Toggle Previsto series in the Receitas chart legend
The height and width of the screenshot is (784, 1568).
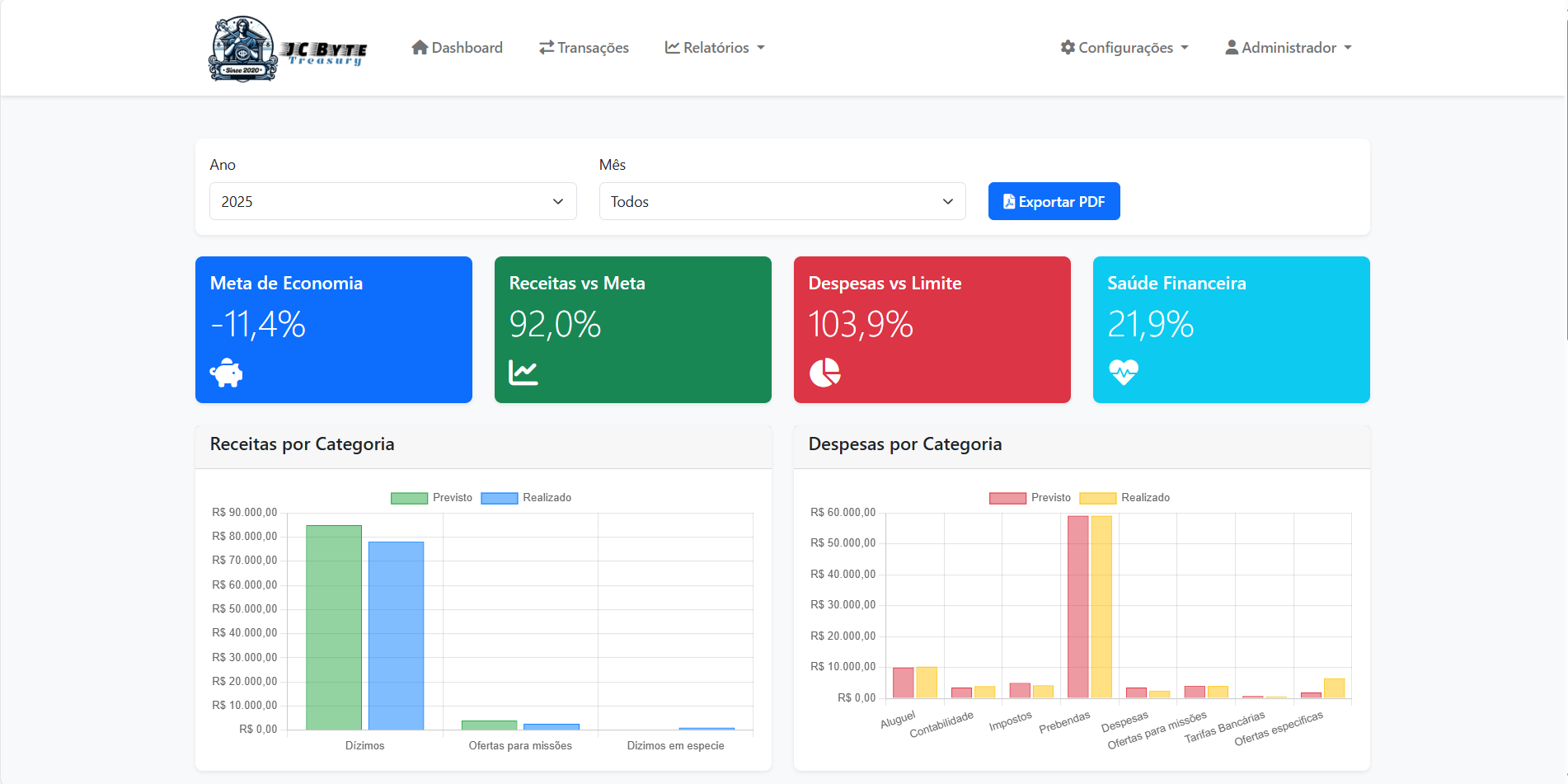pyautogui.click(x=432, y=498)
